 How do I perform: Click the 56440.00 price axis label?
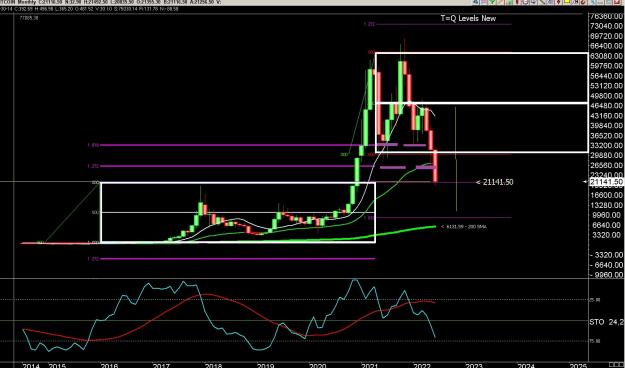[606, 76]
